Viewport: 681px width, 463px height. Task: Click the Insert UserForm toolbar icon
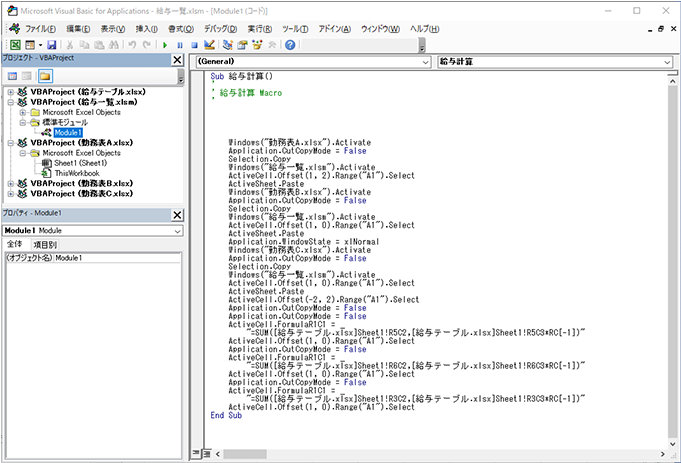(30, 45)
